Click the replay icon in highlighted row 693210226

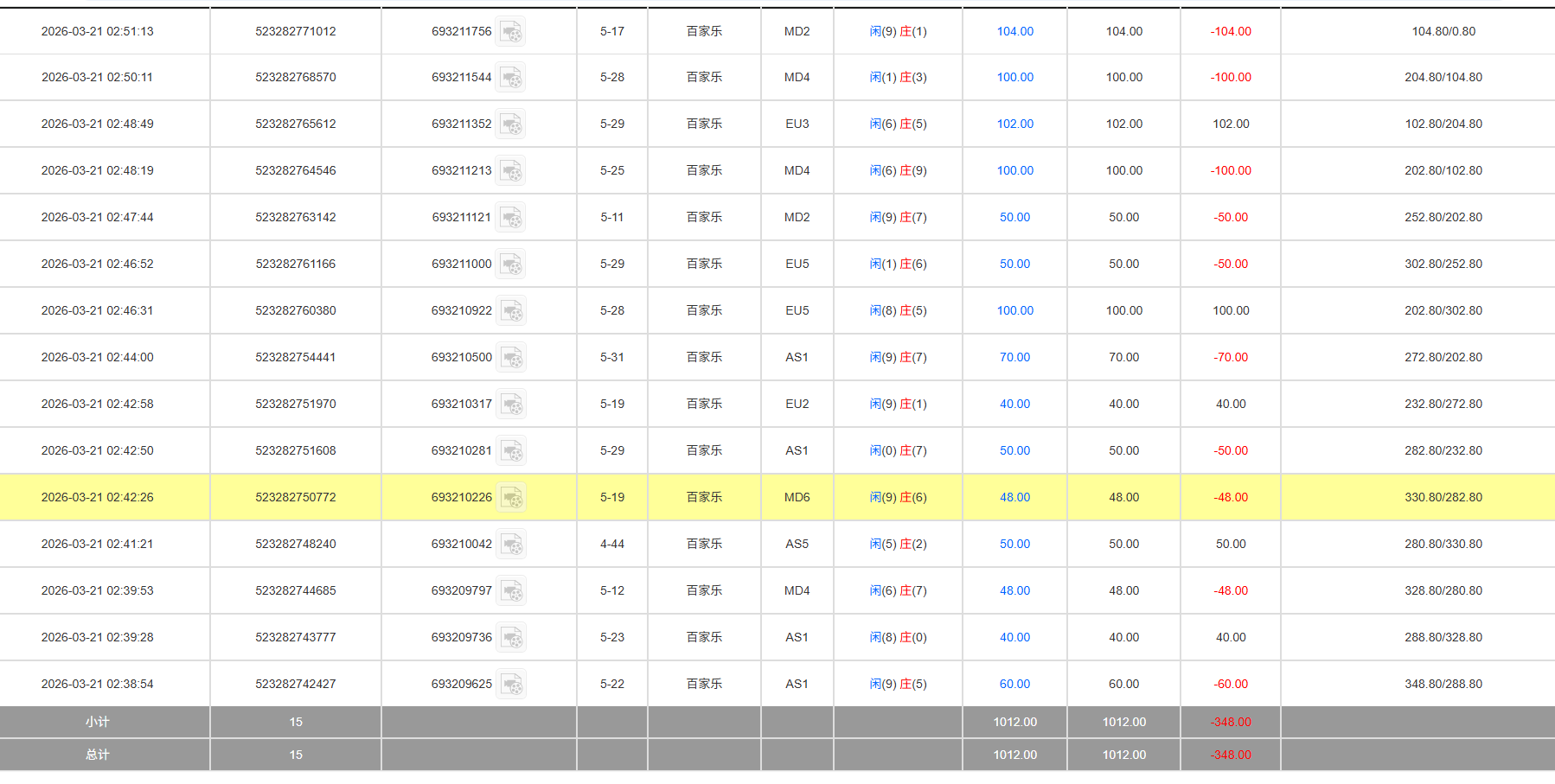click(x=511, y=498)
